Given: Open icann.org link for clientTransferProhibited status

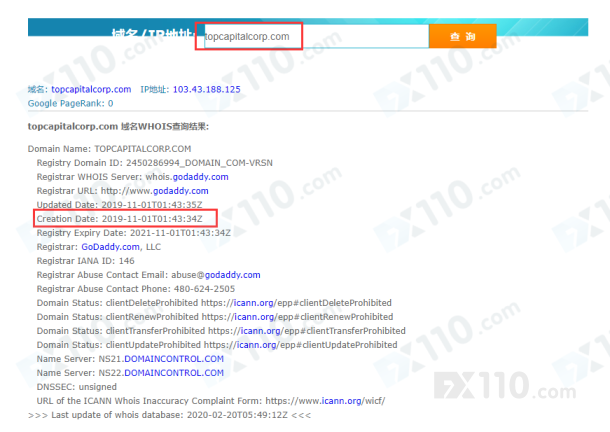Looking at the screenshot, I should tap(263, 330).
